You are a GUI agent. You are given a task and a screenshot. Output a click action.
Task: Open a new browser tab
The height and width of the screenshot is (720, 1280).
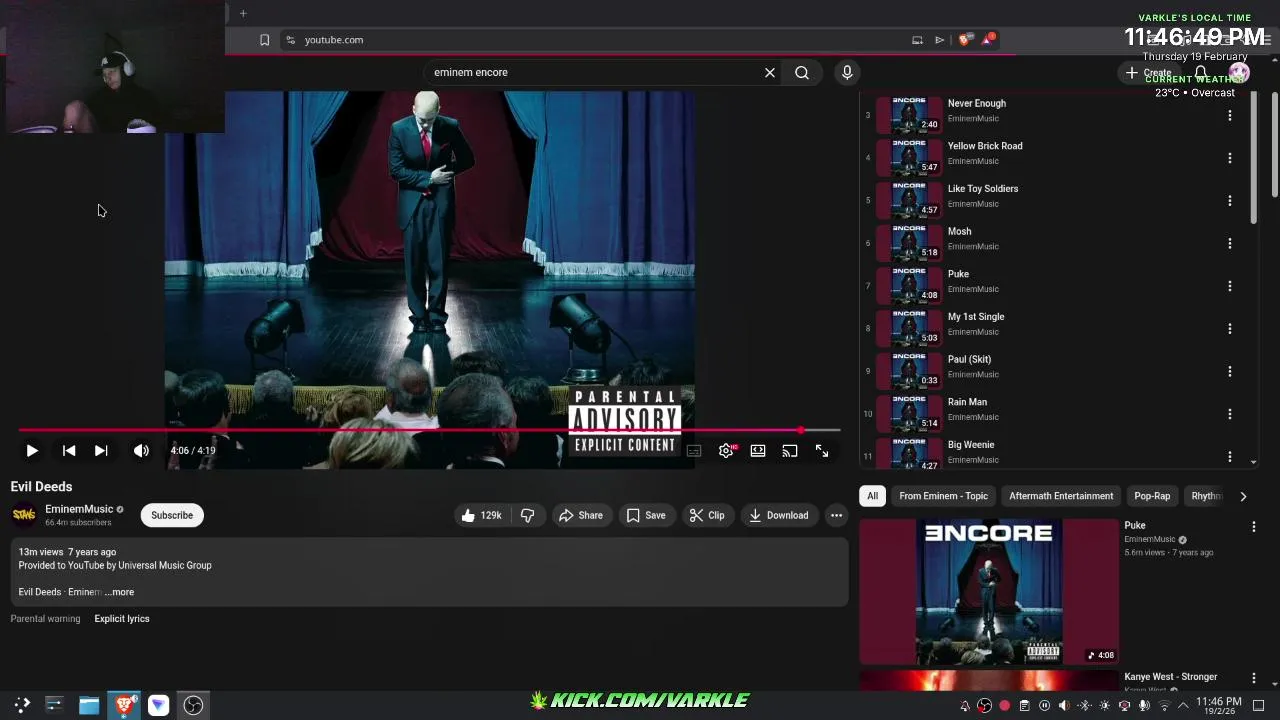[x=243, y=13]
